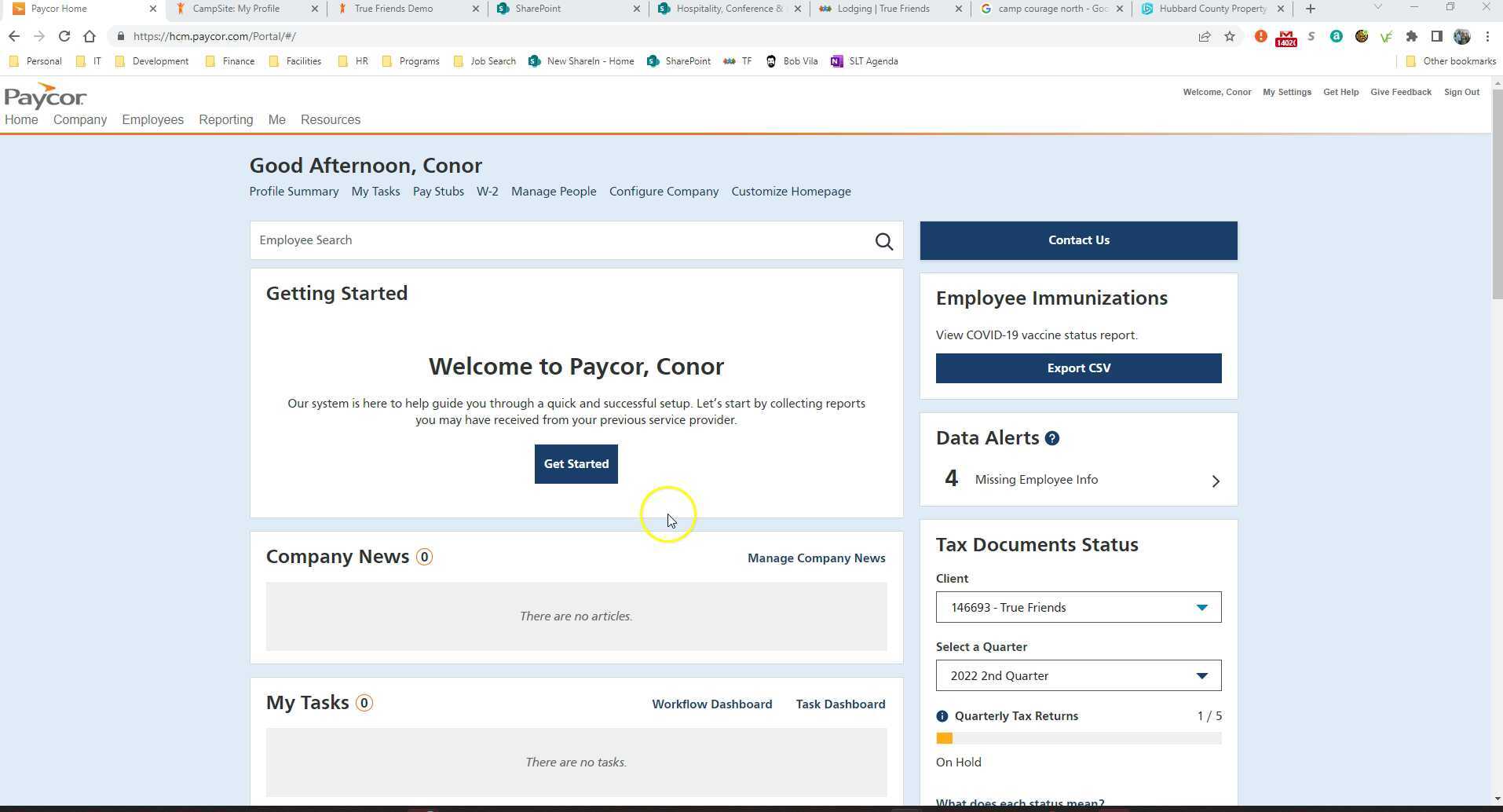Open the Data Alerts help question mark
Image resolution: width=1503 pixels, height=812 pixels.
point(1053,438)
